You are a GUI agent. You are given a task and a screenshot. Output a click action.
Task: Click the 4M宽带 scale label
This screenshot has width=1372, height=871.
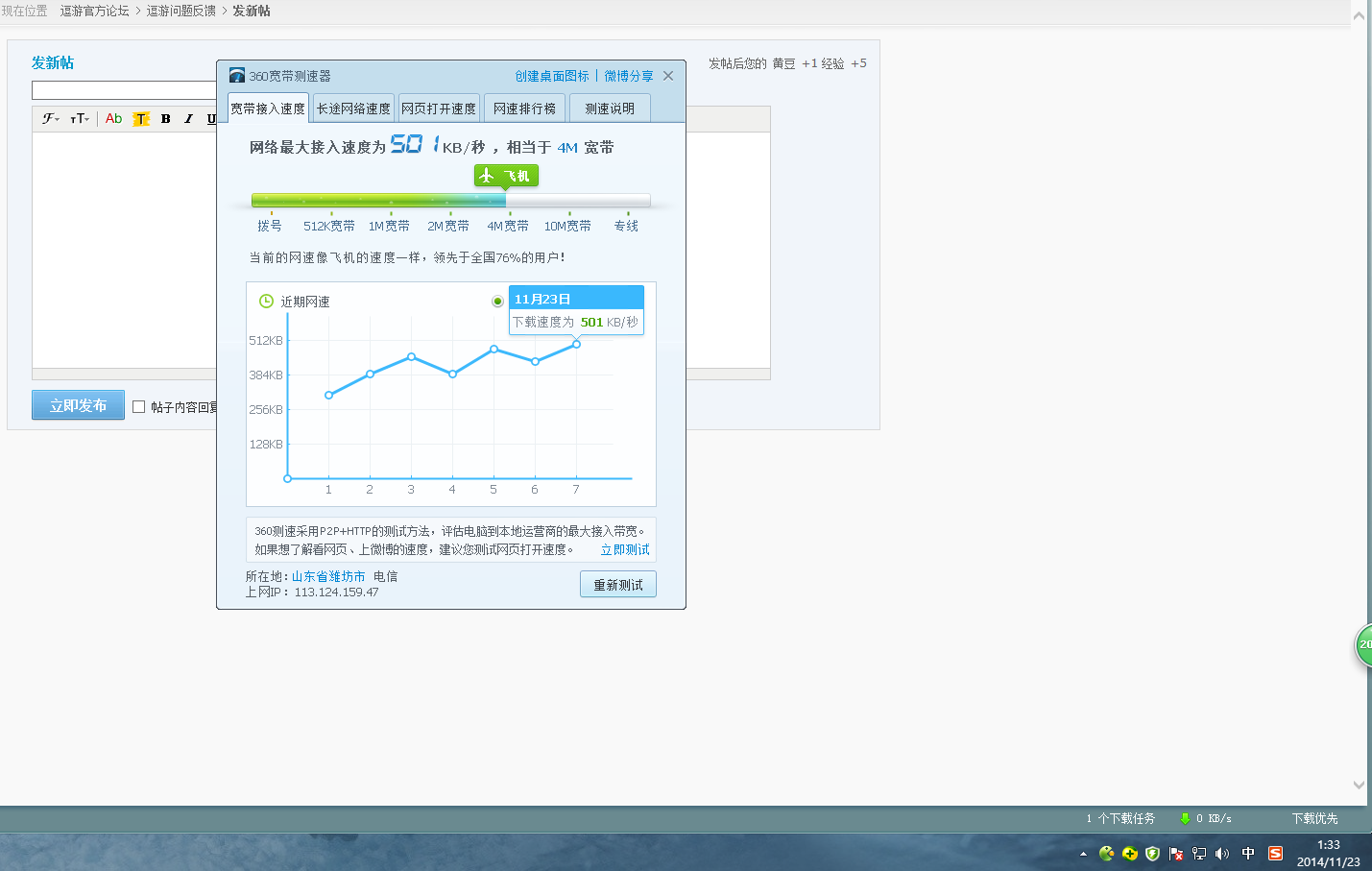508,226
